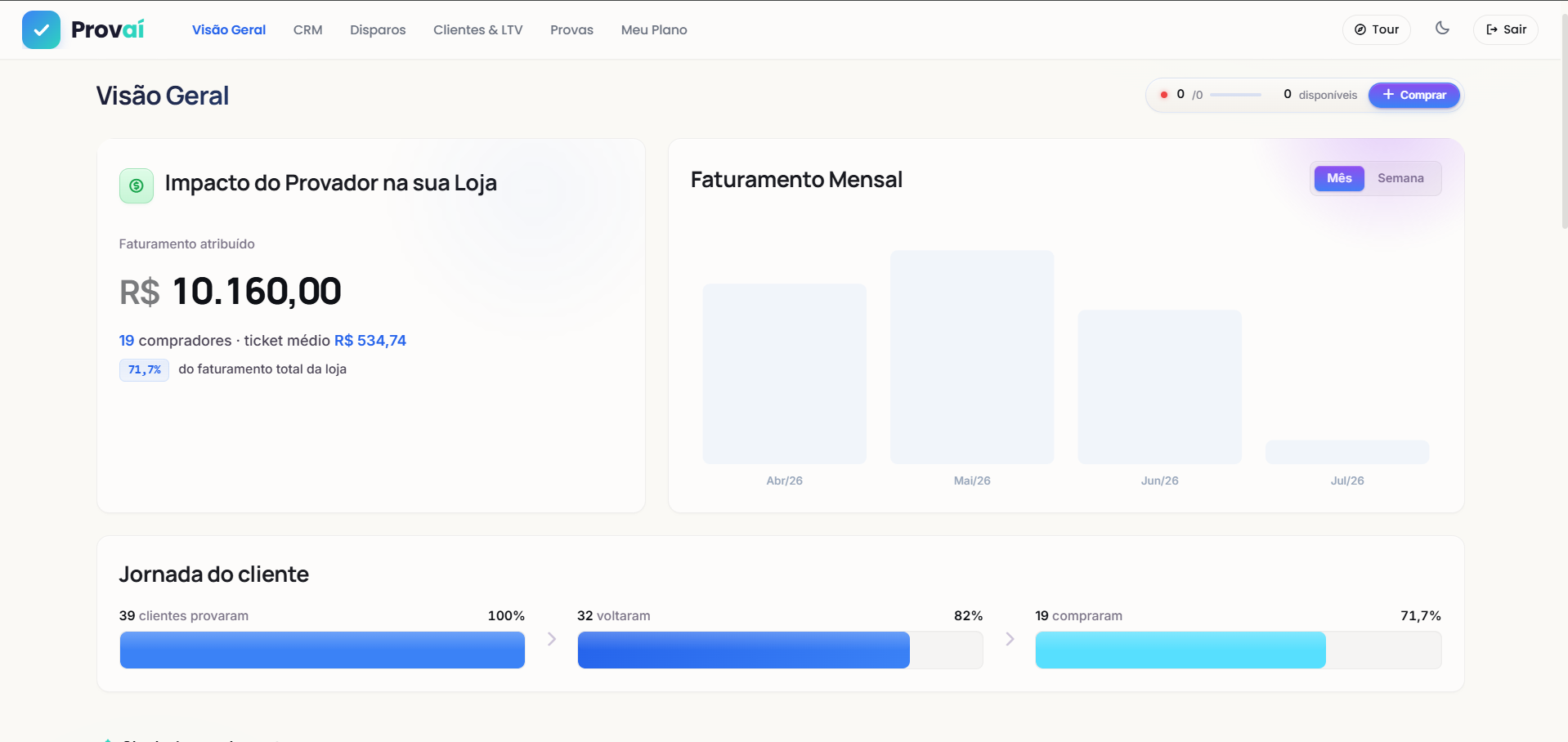This screenshot has width=1568, height=742.
Task: Go to the CRM tab
Action: (308, 29)
